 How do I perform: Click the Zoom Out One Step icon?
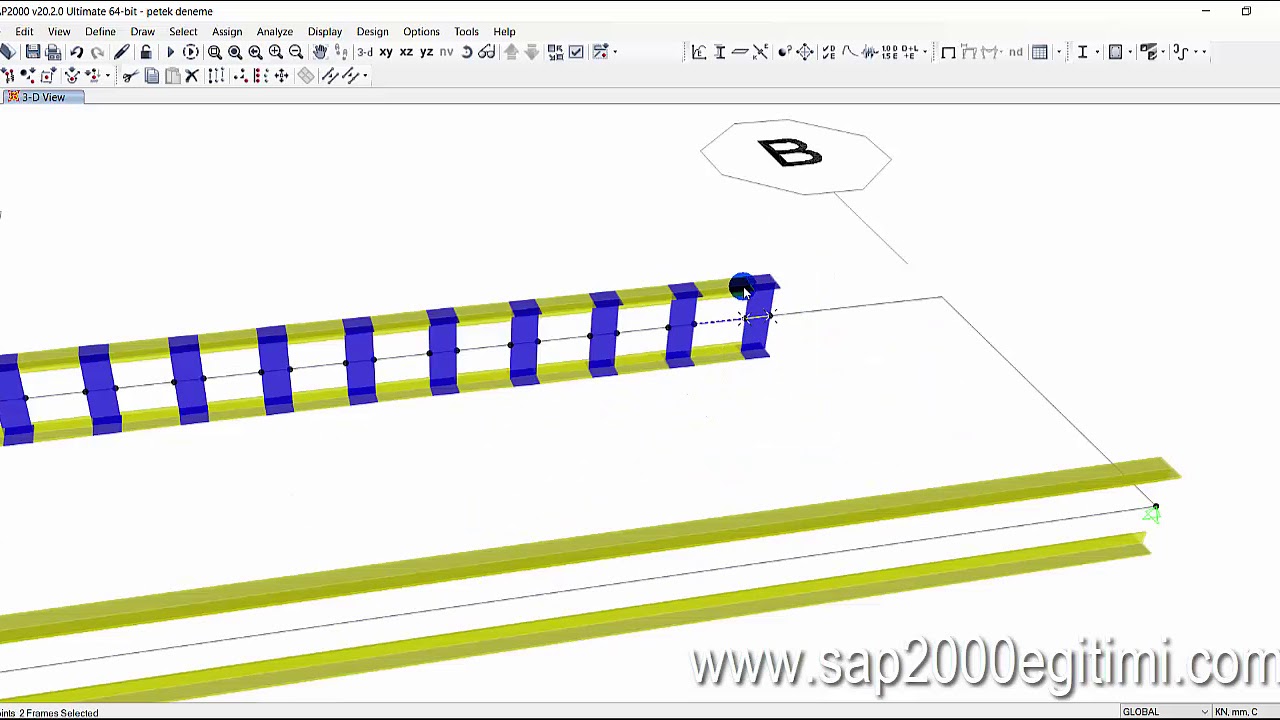click(x=296, y=52)
